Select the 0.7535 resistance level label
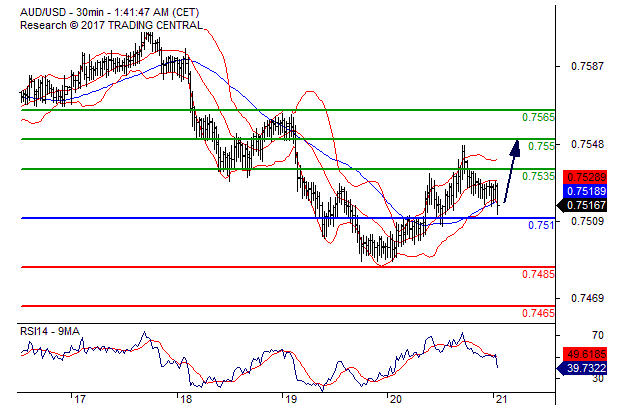 [x=538, y=176]
